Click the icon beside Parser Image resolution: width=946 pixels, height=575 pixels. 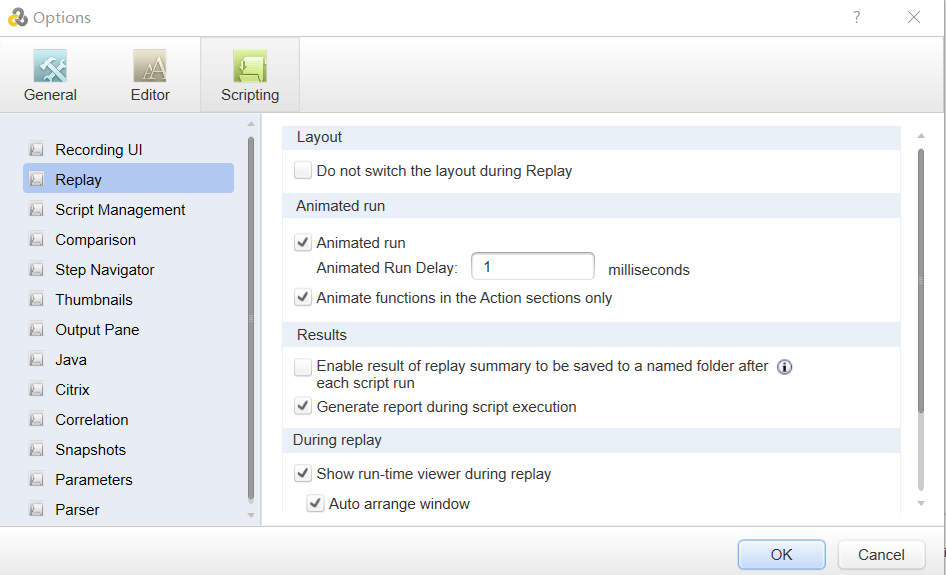36,509
